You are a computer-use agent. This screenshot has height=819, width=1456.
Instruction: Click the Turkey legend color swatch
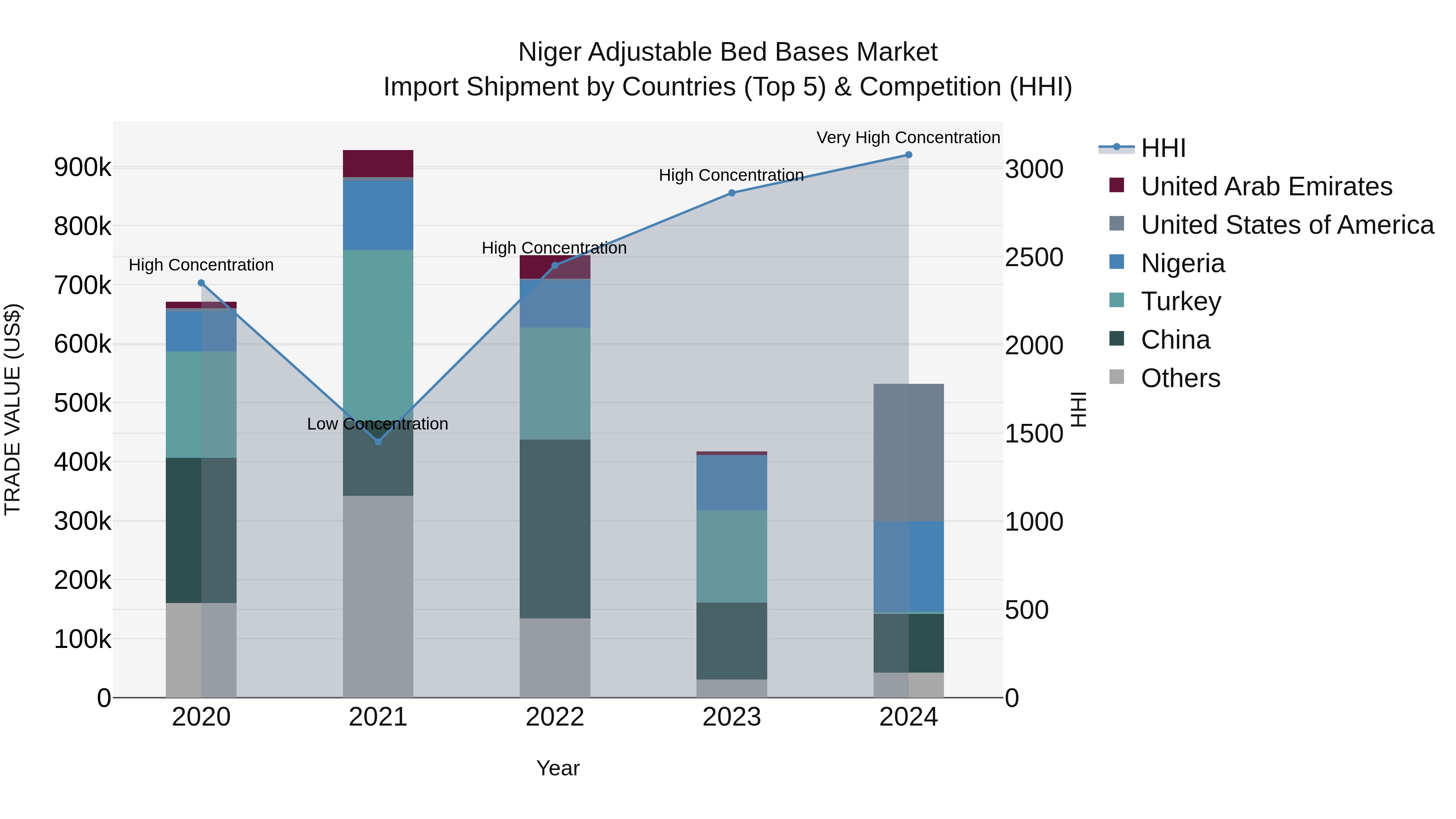click(x=1117, y=300)
